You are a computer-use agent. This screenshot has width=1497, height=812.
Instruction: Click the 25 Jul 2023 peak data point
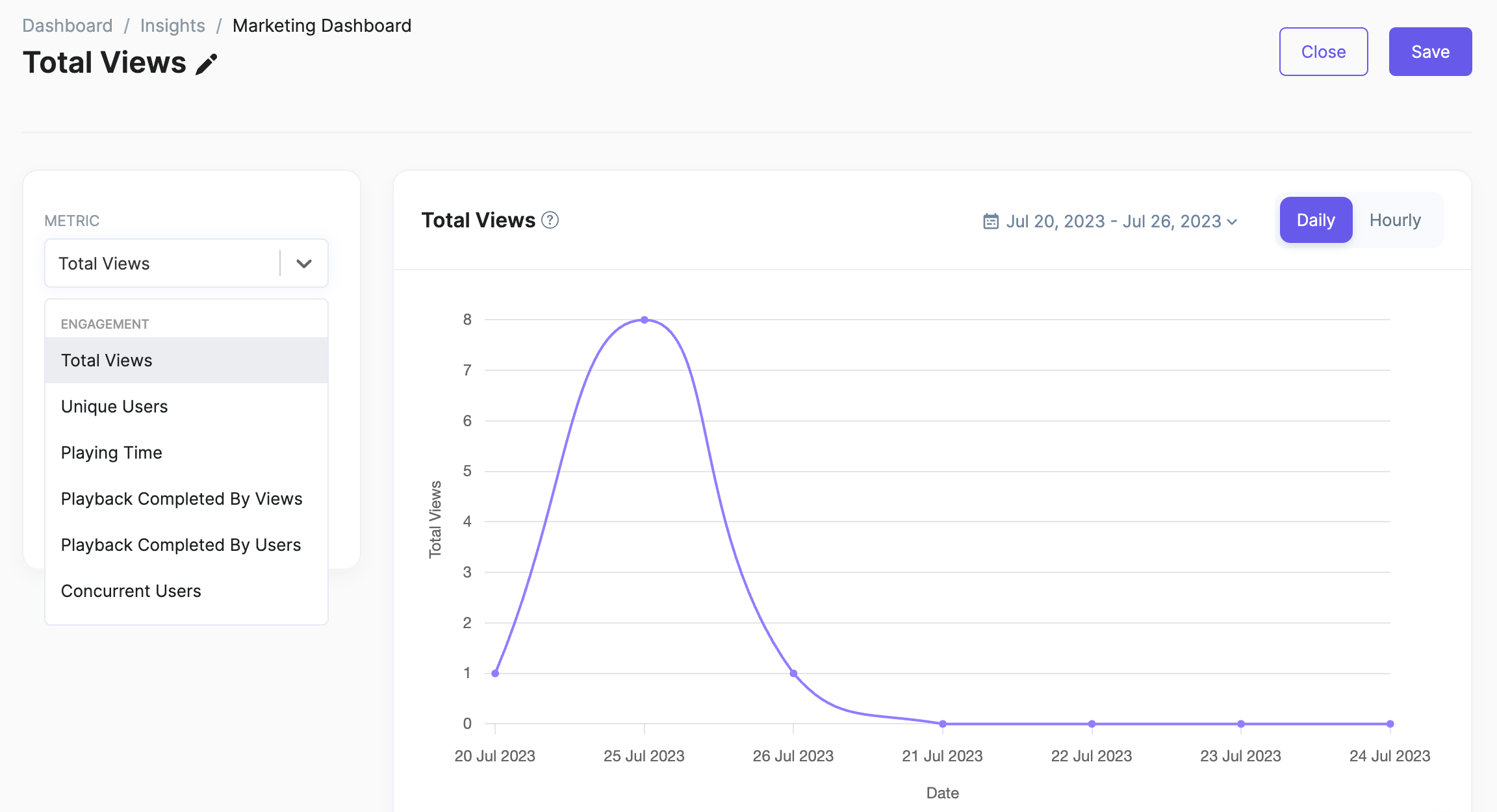pos(644,320)
